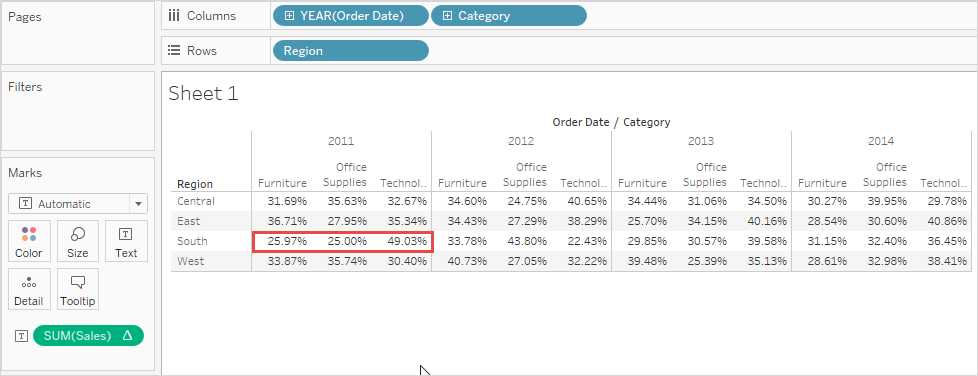Click the Marks card title

tap(25, 173)
